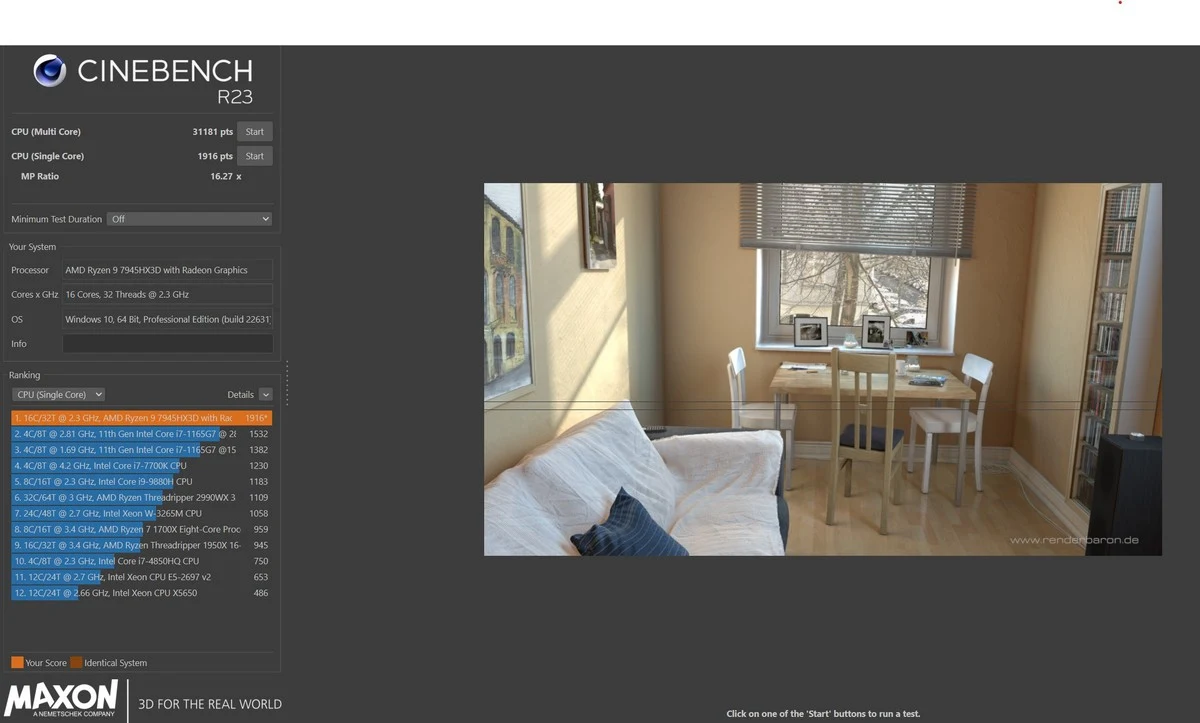The image size is (1200, 723).
Task: Click the orange Your Score legend swatch
Action: (x=17, y=663)
